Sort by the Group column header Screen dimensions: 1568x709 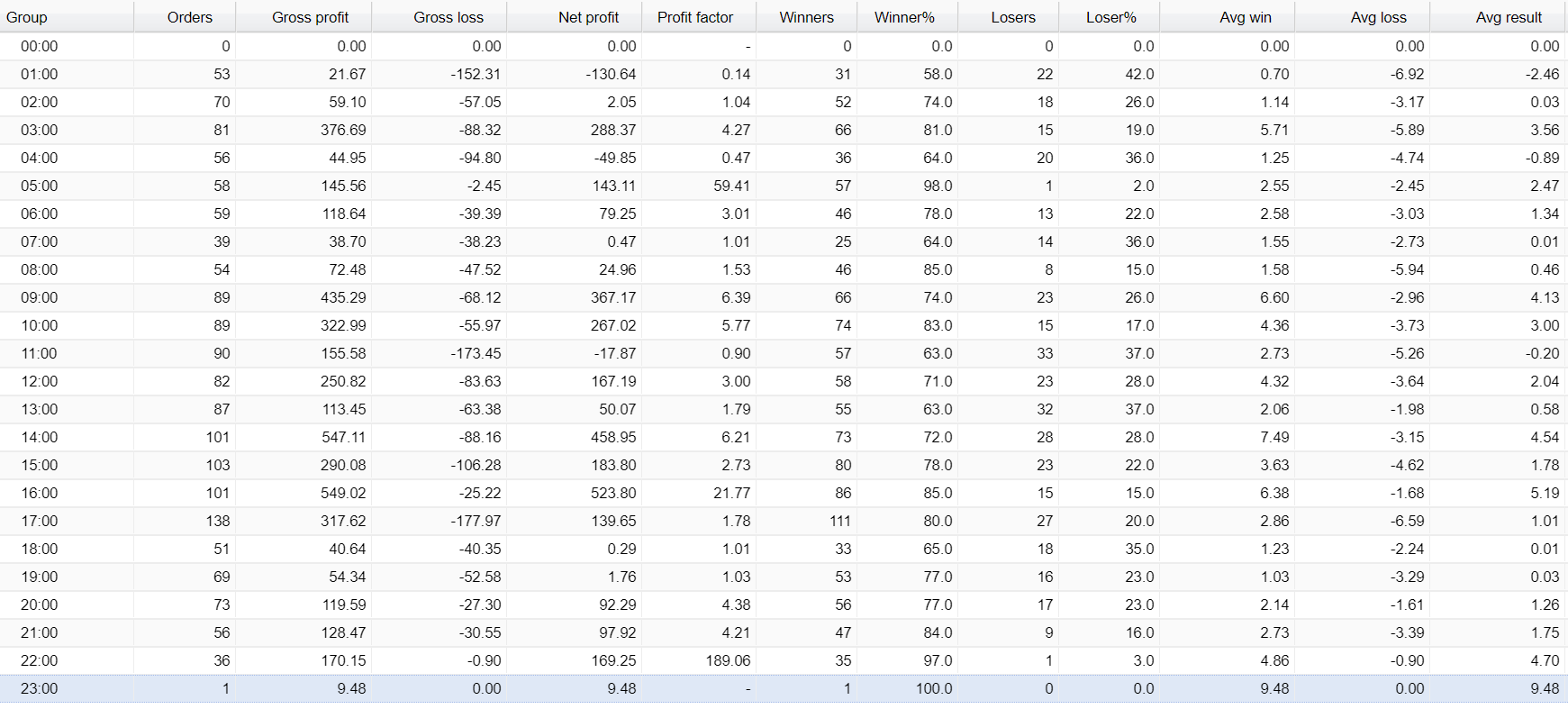point(67,17)
